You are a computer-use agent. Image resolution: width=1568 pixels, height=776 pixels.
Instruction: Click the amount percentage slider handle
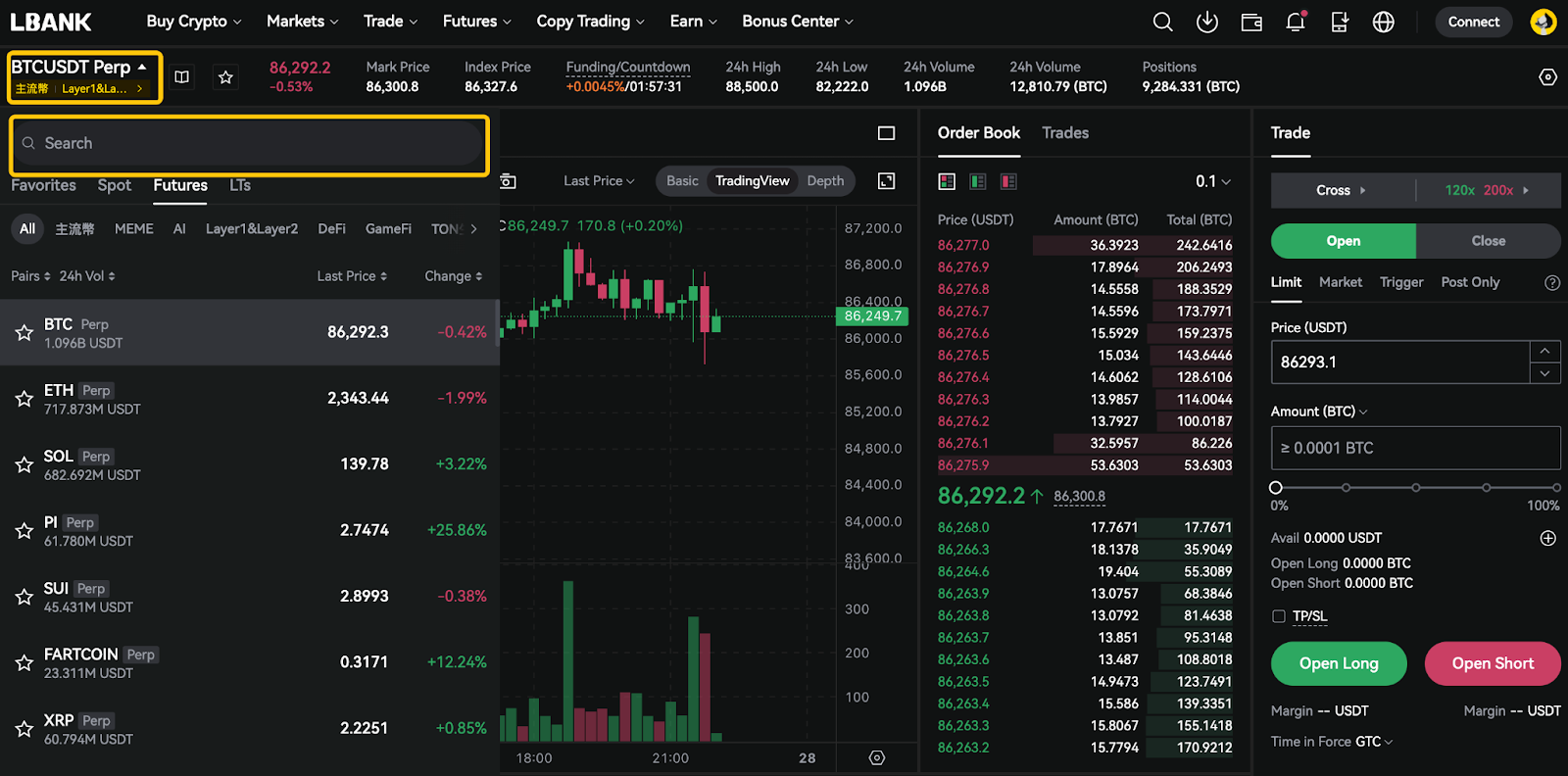(1276, 488)
